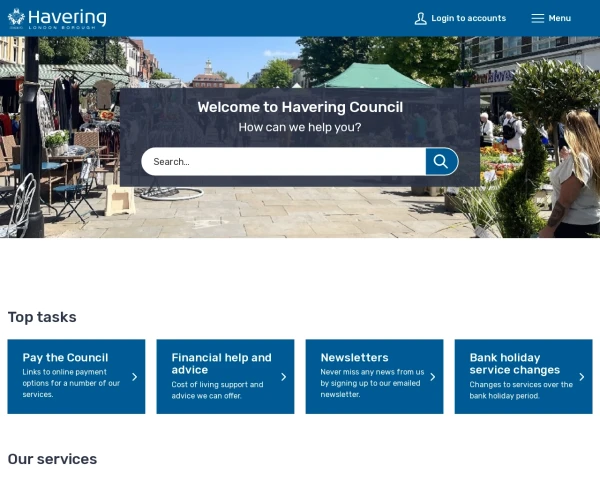Click the user account icon

pyautogui.click(x=420, y=18)
